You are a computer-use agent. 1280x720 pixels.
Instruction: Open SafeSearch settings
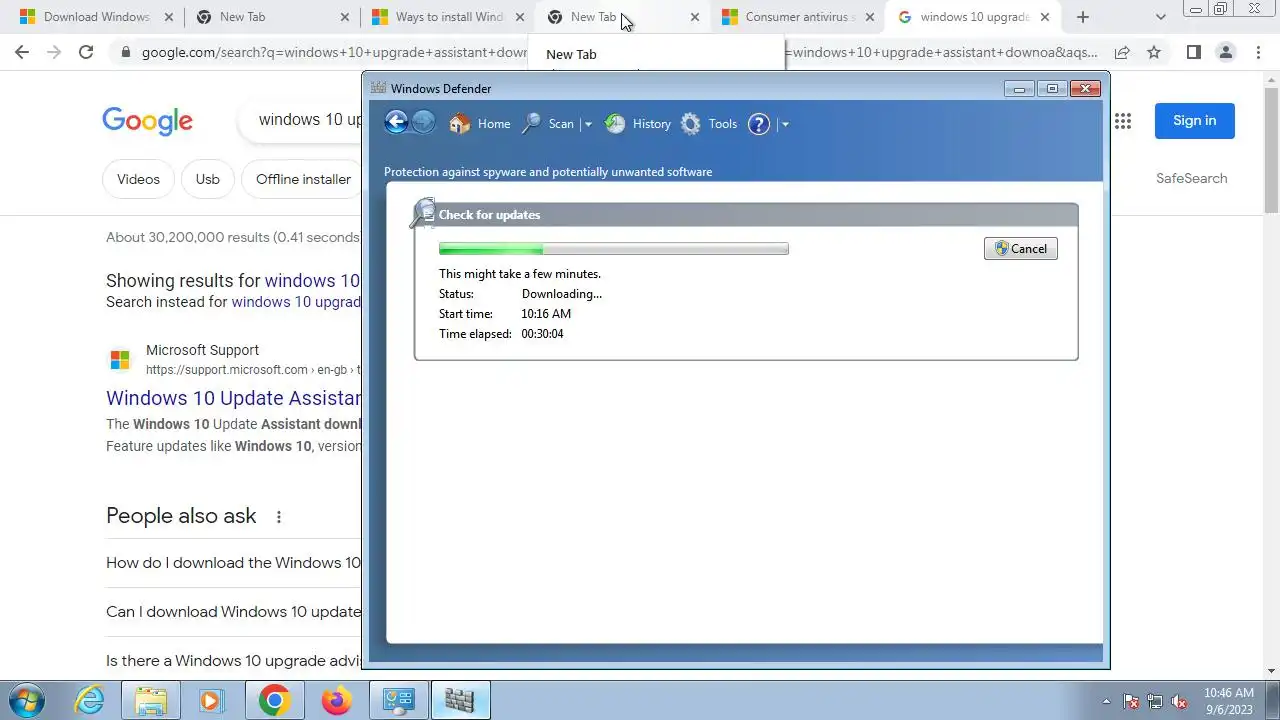(1191, 178)
